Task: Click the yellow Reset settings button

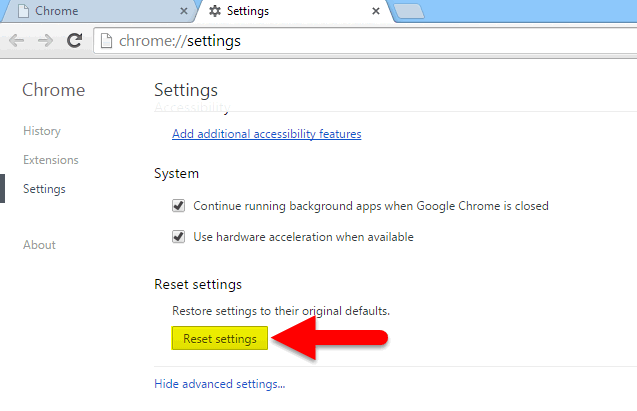Action: tap(220, 338)
